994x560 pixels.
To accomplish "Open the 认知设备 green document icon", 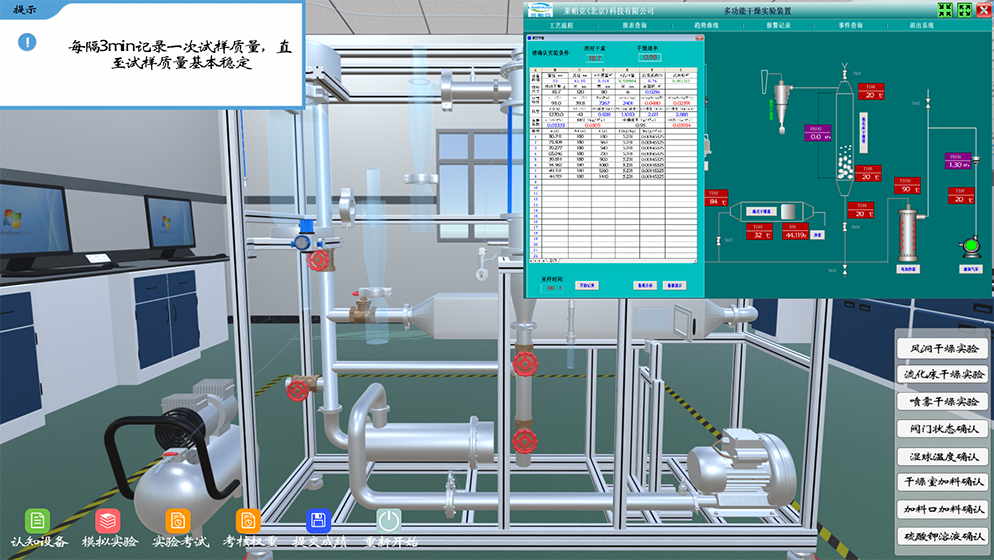I will pyautogui.click(x=38, y=520).
